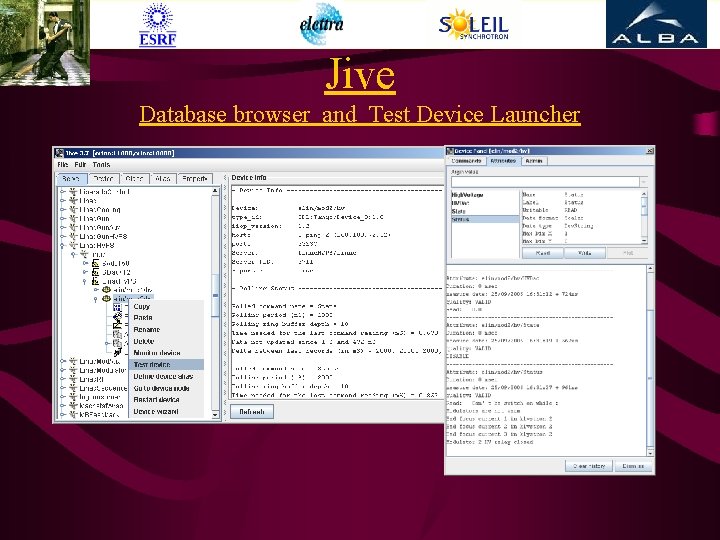Expand the LinacGun server node
Viewport: 720px width, 540px height.
coord(63,219)
